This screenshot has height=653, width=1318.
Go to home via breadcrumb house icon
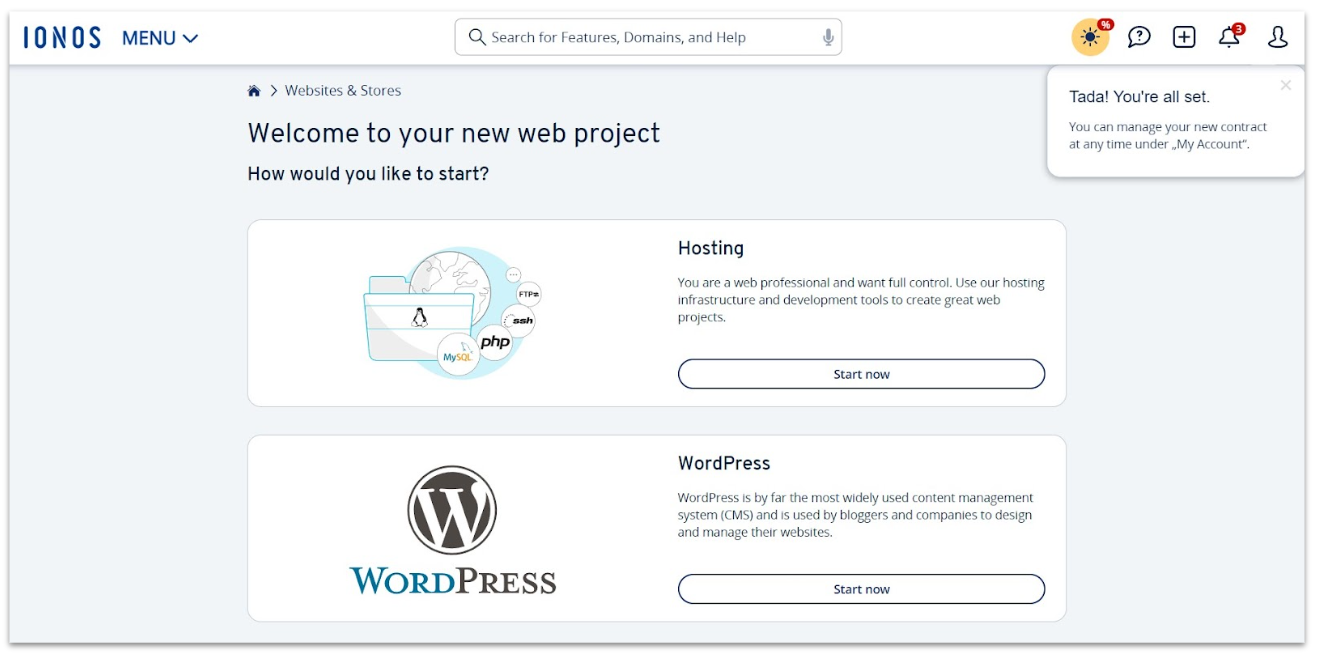pos(254,91)
